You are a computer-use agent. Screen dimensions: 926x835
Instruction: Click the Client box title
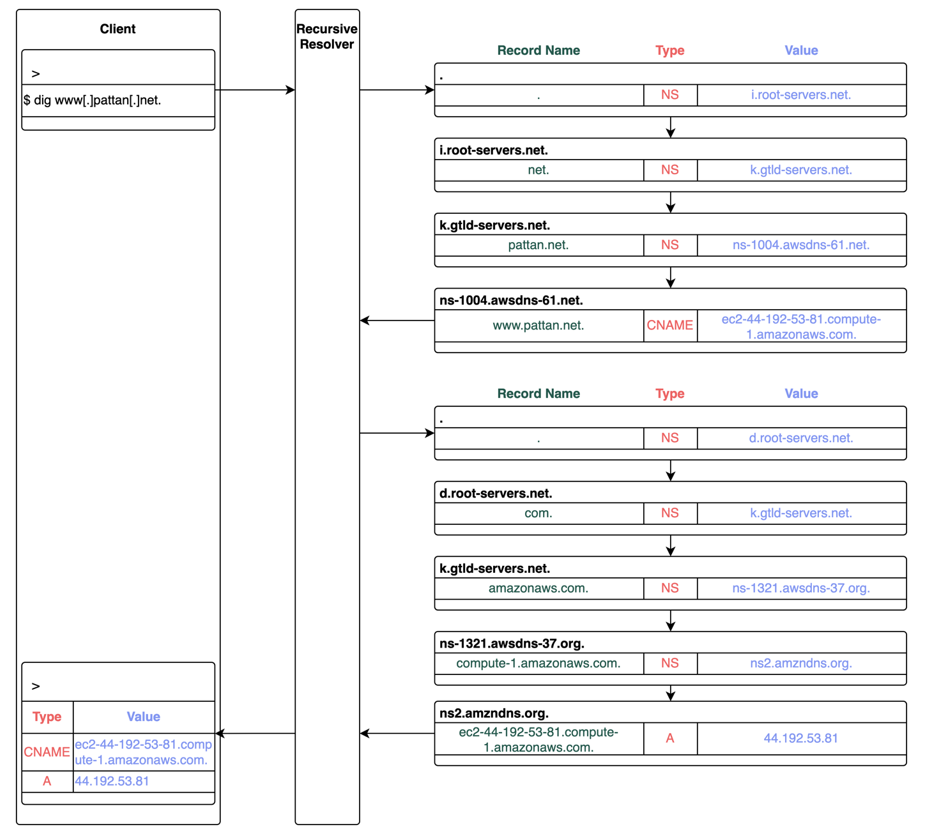pyautogui.click(x=117, y=29)
